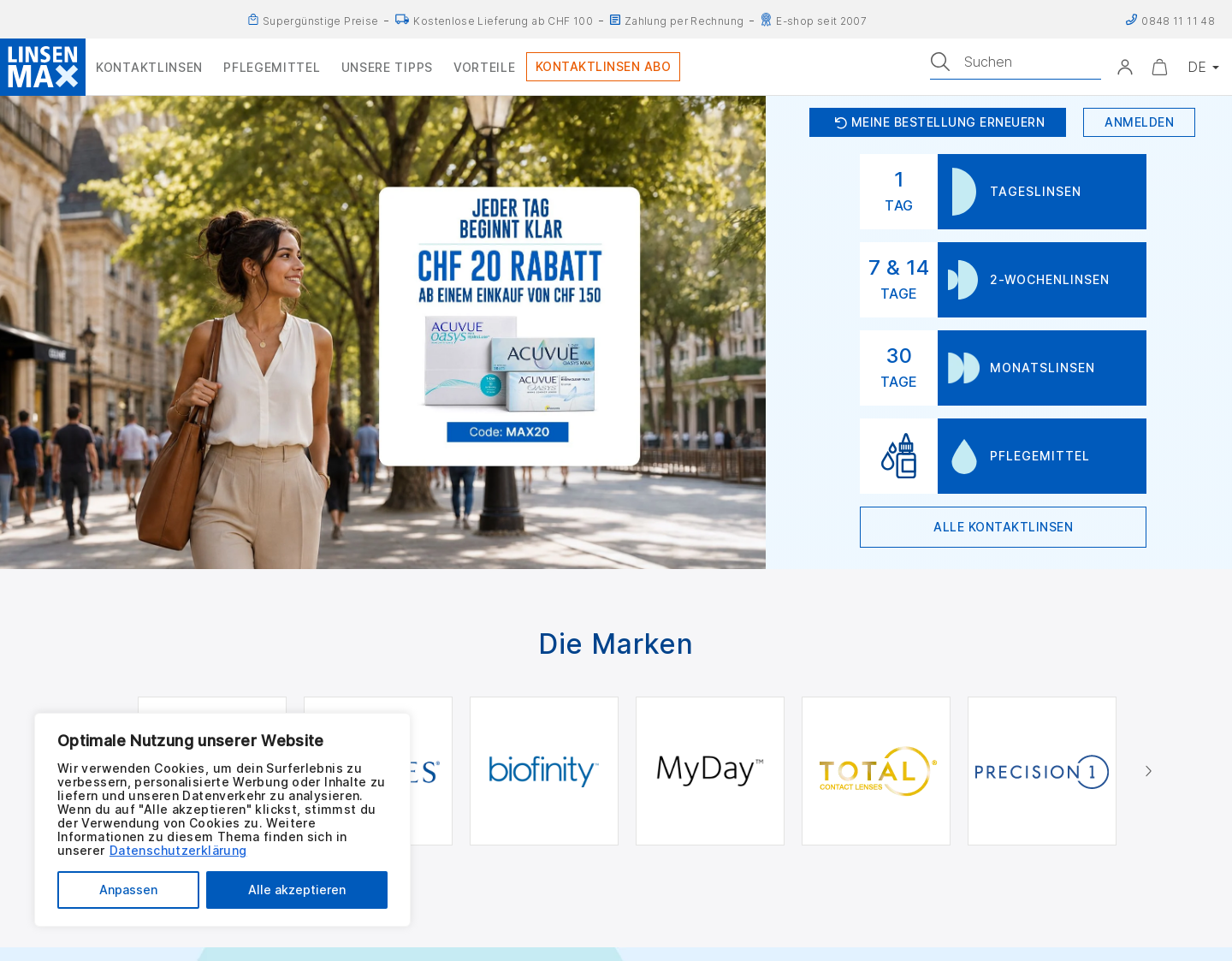The width and height of the screenshot is (1232, 961).
Task: Click the E-shop seit 2007 text
Action: pyautogui.click(x=821, y=21)
